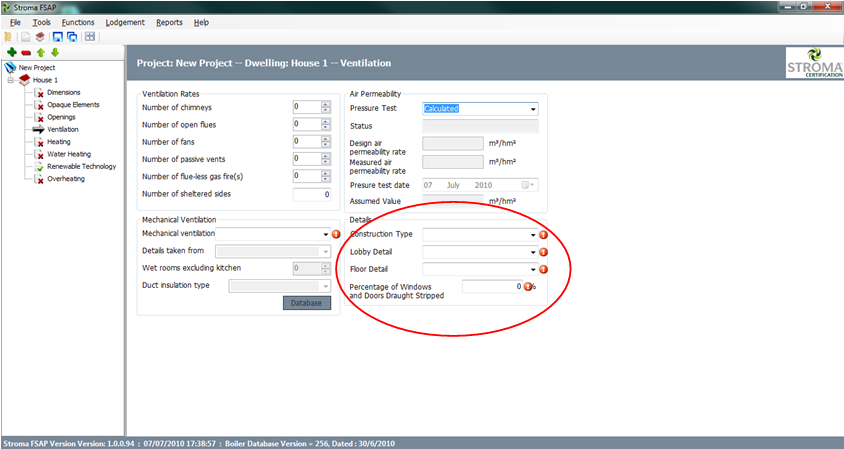Open the Lobby Detail dropdown
This screenshot has width=844, height=449.
pyautogui.click(x=533, y=252)
